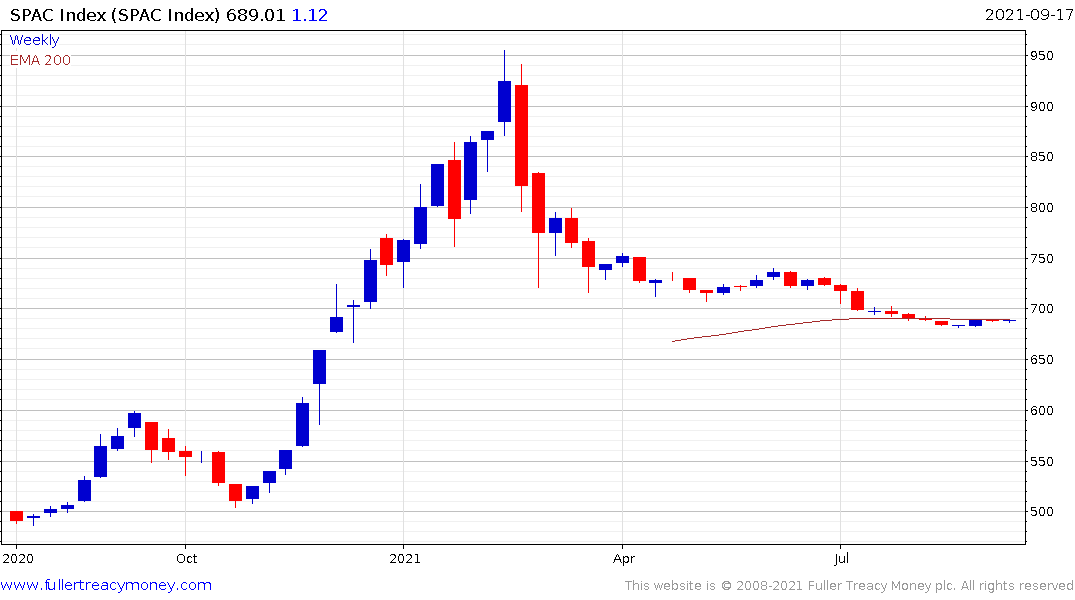This screenshot has width=1075, height=600.
Task: Click the 900 price axis label
Action: (1041, 106)
